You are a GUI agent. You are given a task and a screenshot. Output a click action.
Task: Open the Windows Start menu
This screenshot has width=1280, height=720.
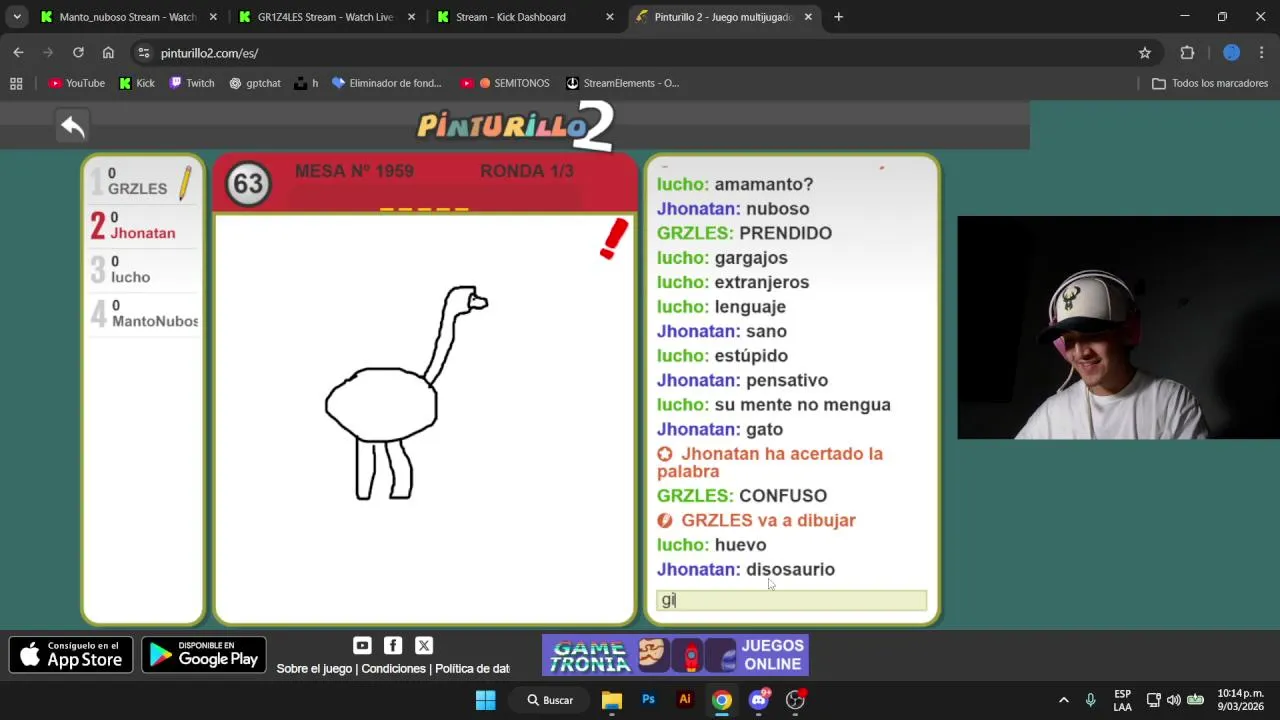click(485, 700)
